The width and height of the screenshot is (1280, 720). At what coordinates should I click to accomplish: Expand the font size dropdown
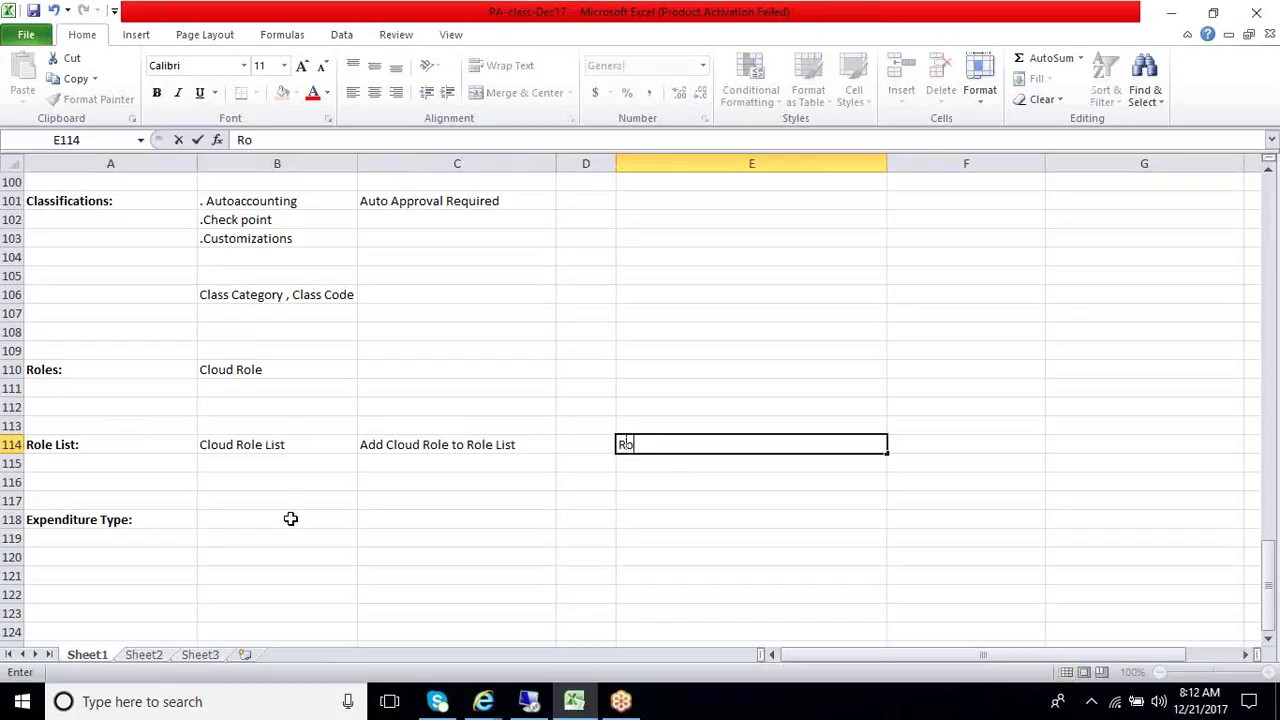pos(284,66)
